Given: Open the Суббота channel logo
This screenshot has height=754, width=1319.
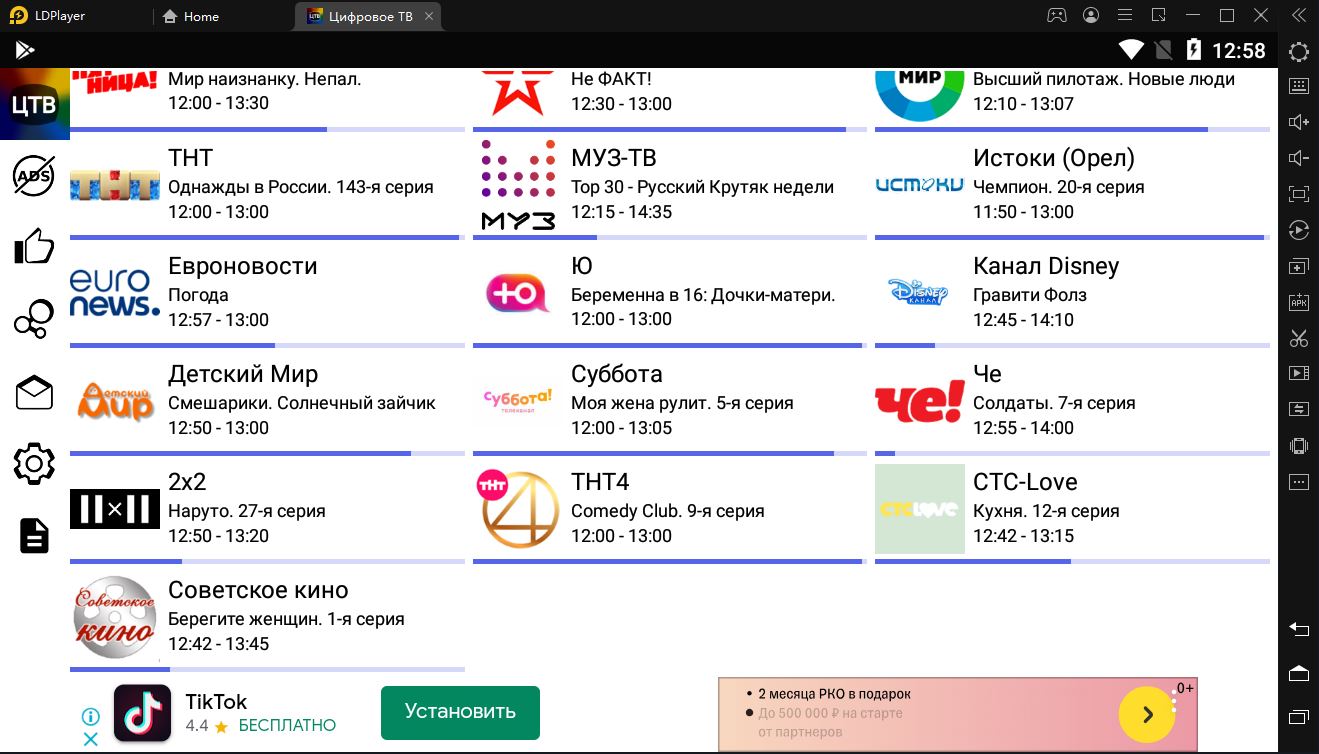Looking at the screenshot, I should pos(518,401).
